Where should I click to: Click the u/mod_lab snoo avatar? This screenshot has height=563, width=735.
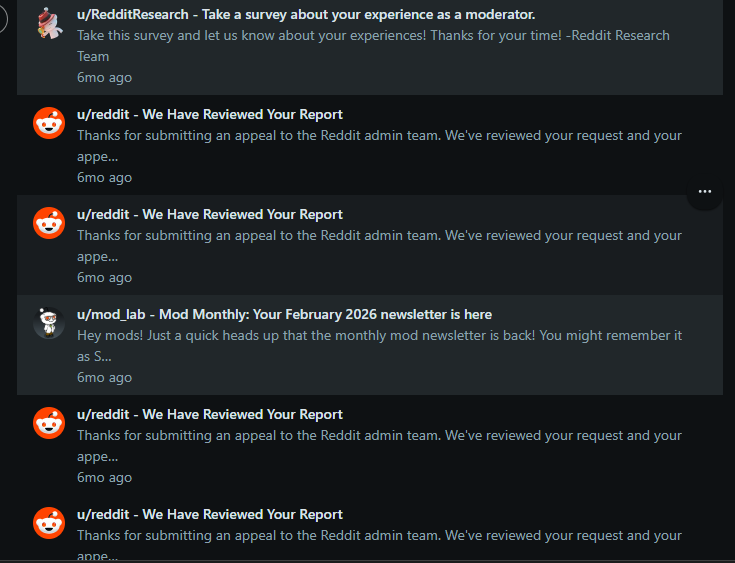pyautogui.click(x=49, y=323)
